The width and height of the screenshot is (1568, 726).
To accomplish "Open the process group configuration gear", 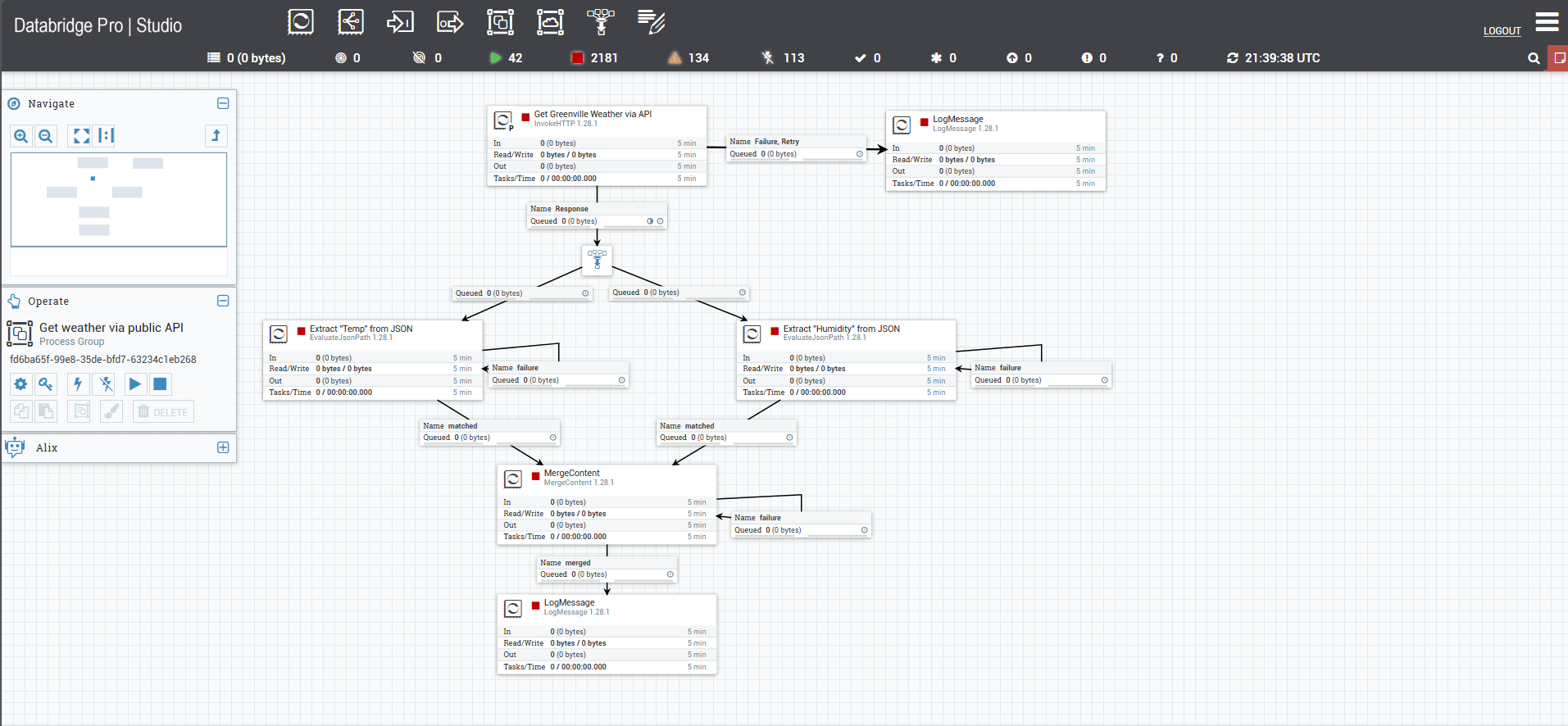I will pos(21,384).
